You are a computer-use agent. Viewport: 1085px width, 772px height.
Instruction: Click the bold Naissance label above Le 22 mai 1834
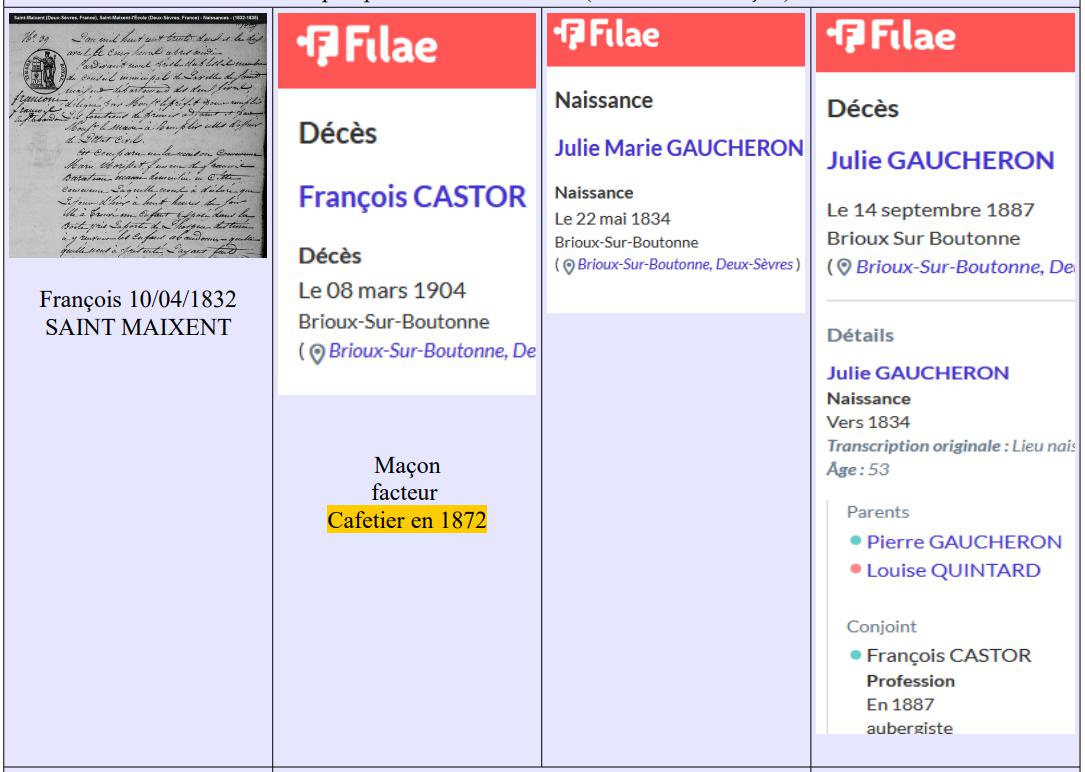pyautogui.click(x=594, y=193)
